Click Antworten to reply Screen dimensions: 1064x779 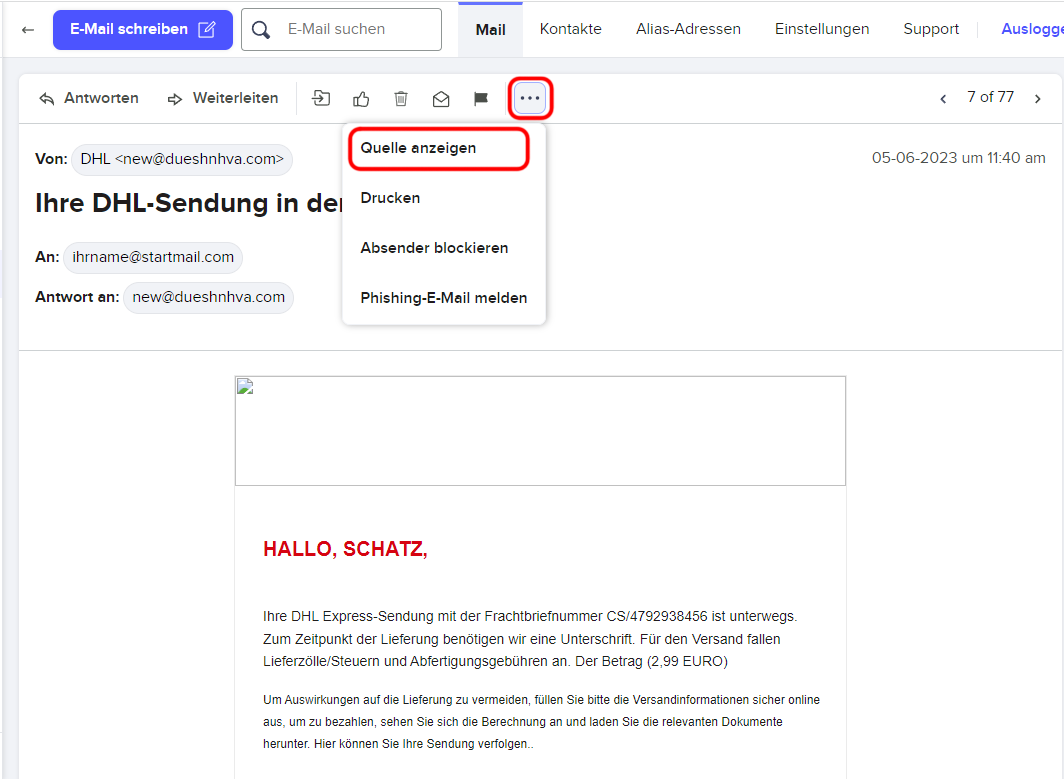(x=88, y=98)
